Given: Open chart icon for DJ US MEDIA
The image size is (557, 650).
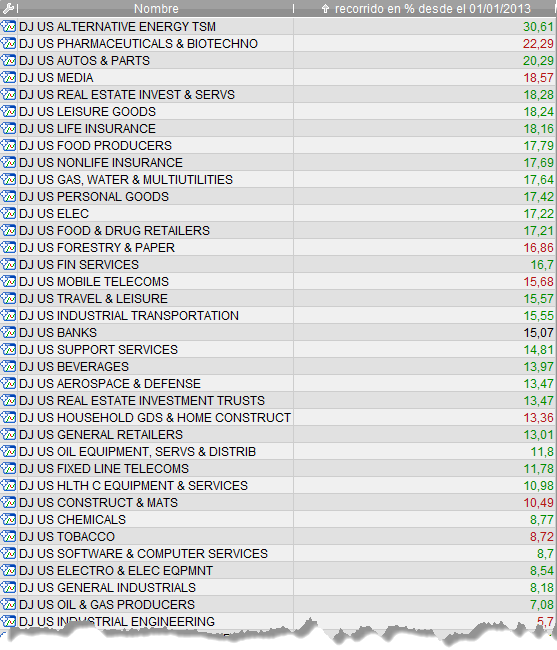Looking at the screenshot, I should [x=8, y=78].
